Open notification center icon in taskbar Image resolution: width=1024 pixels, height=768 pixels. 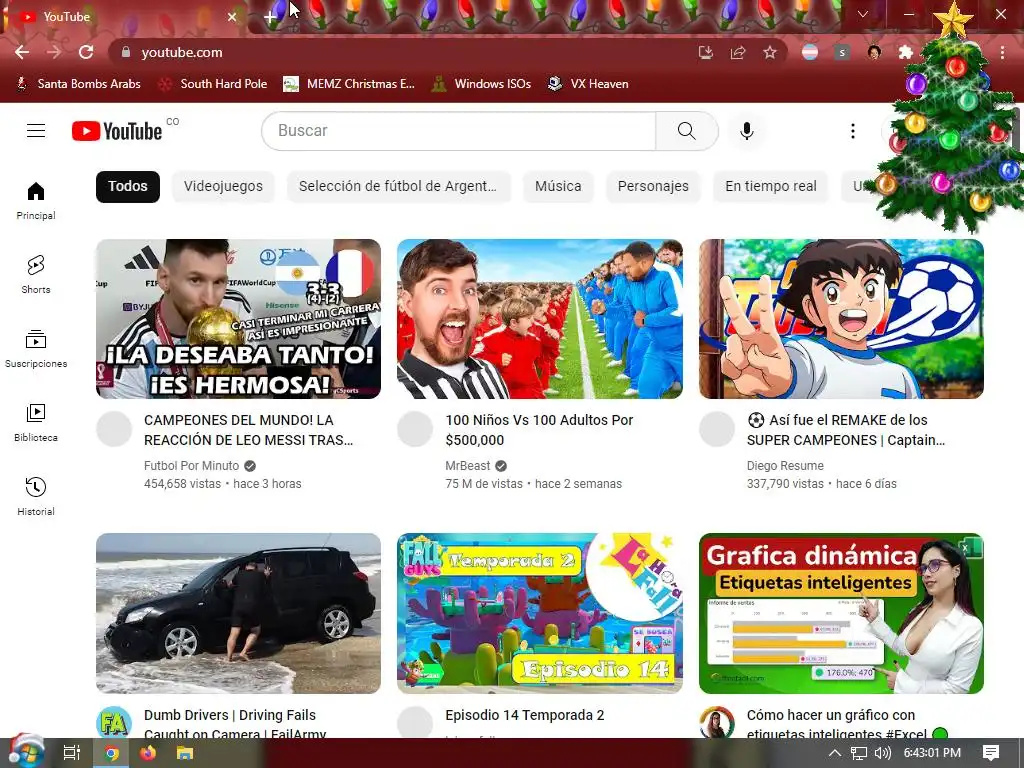tap(991, 753)
